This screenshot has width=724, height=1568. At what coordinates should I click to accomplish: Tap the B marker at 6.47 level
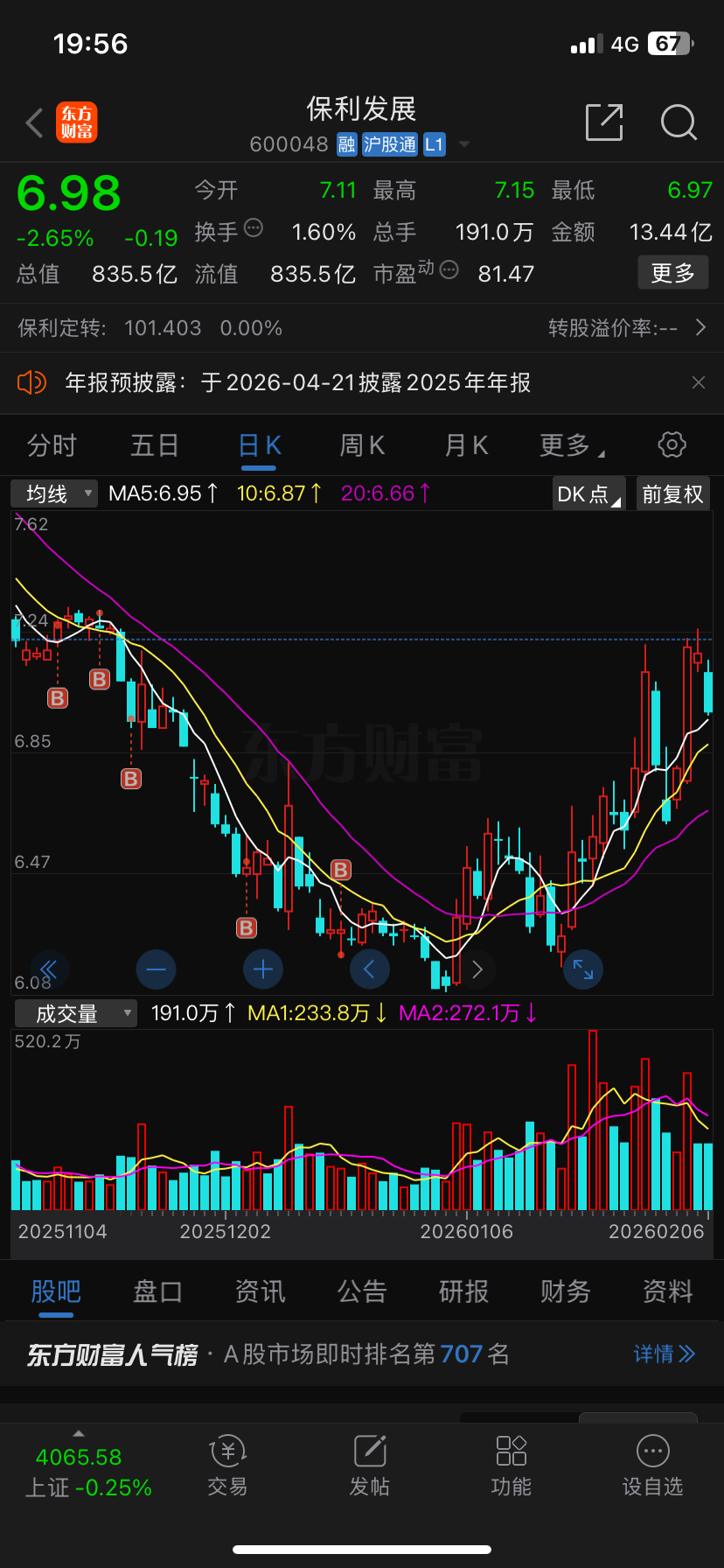341,870
